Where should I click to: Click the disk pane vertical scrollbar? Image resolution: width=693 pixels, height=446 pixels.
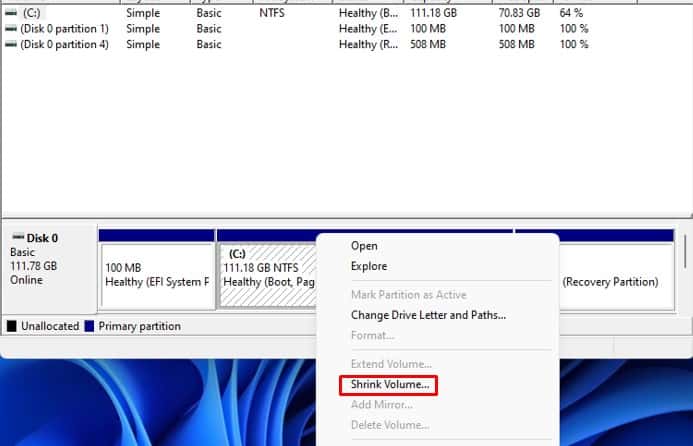point(685,252)
